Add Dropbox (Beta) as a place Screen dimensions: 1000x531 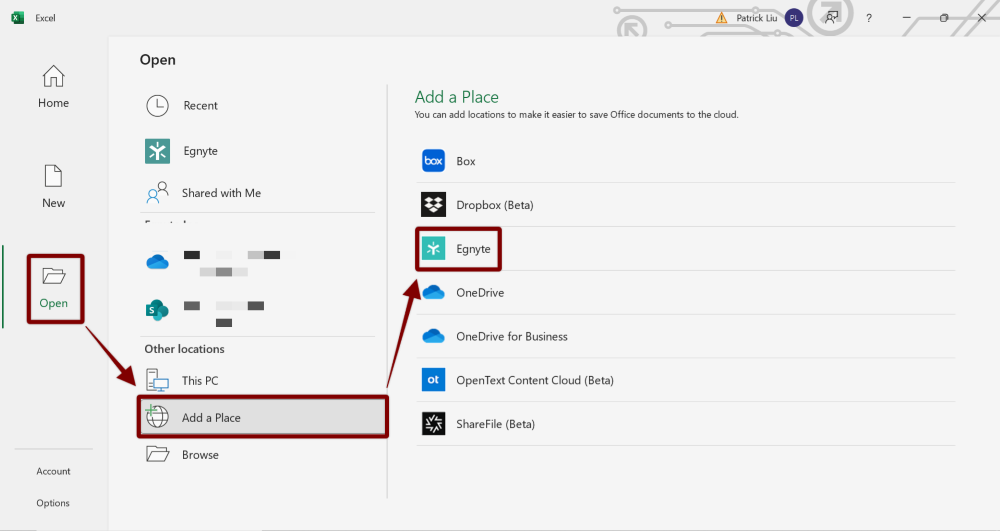(x=686, y=205)
